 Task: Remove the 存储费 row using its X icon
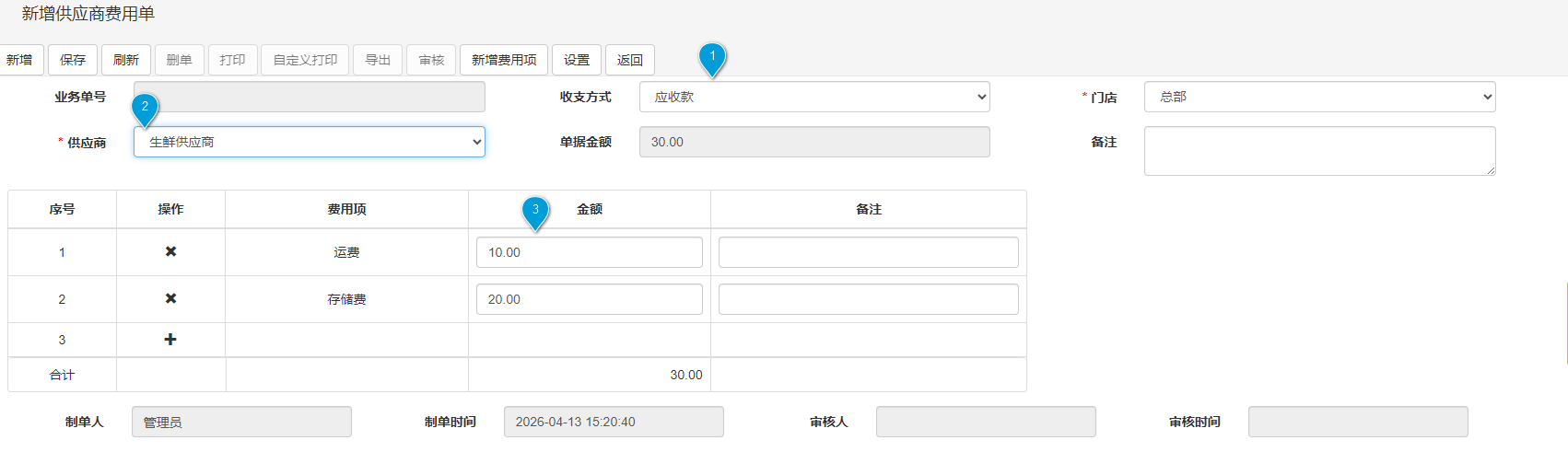point(170,298)
